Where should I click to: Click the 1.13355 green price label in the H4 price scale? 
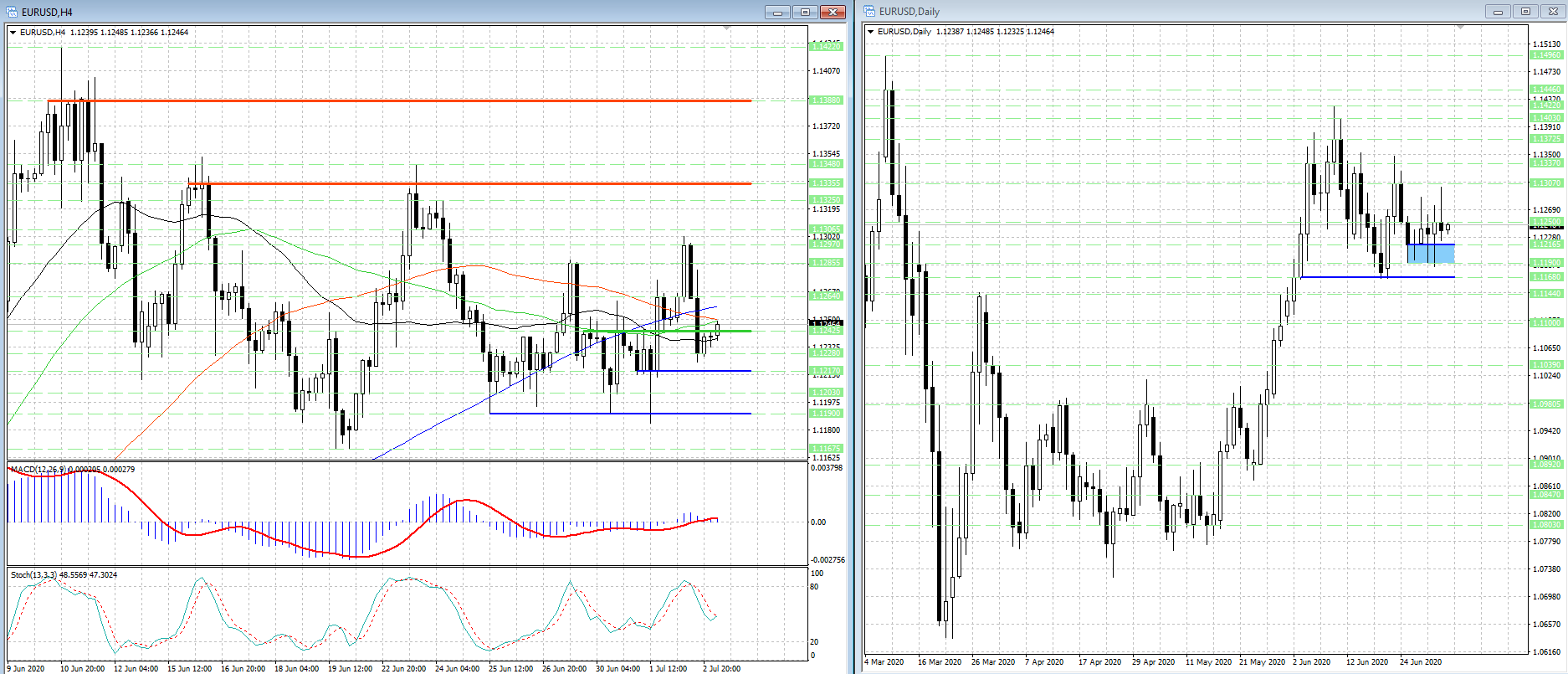click(x=827, y=183)
